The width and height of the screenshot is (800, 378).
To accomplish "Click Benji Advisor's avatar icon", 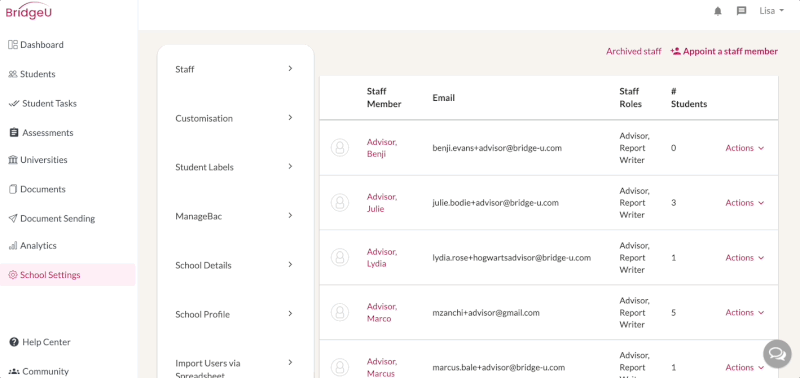I will click(x=340, y=148).
